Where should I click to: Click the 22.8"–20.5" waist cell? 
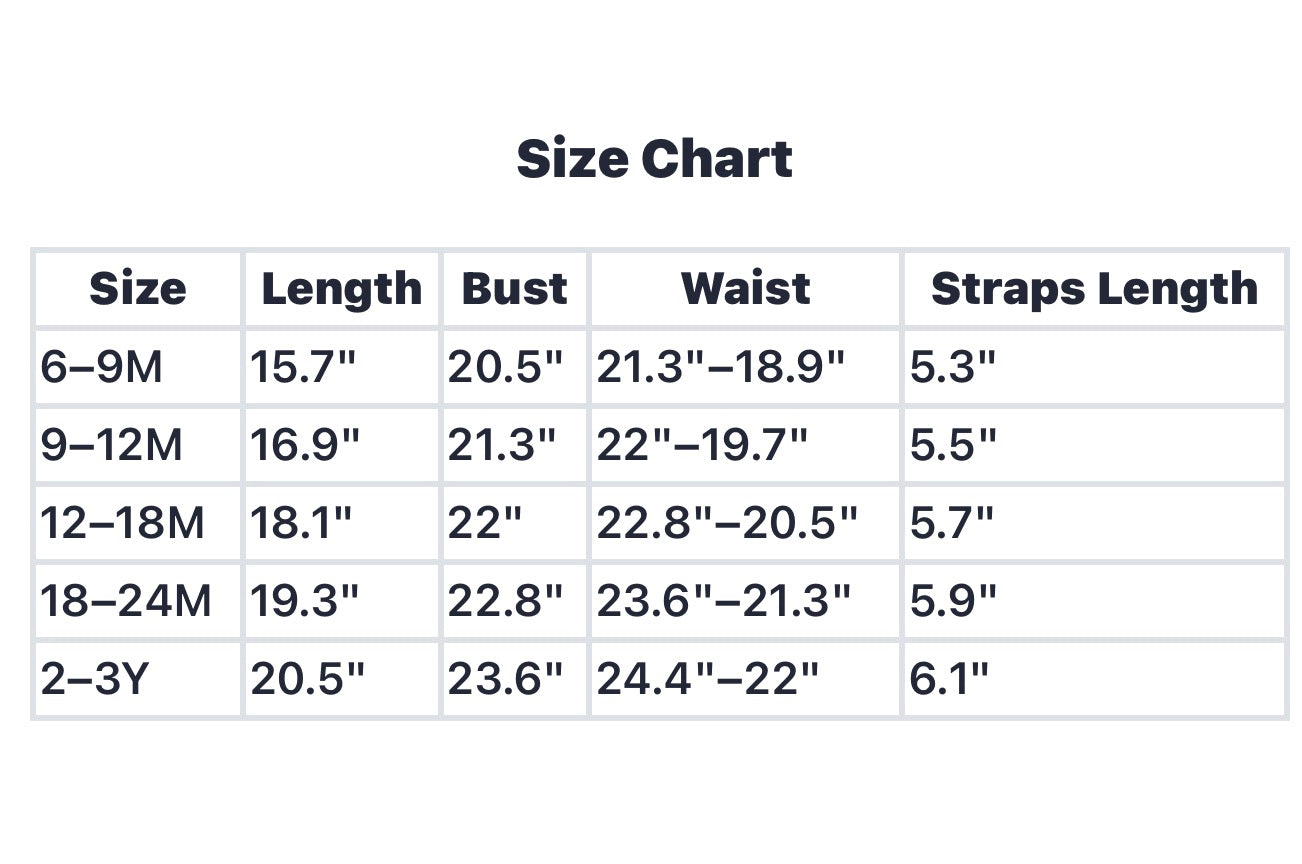tap(727, 523)
